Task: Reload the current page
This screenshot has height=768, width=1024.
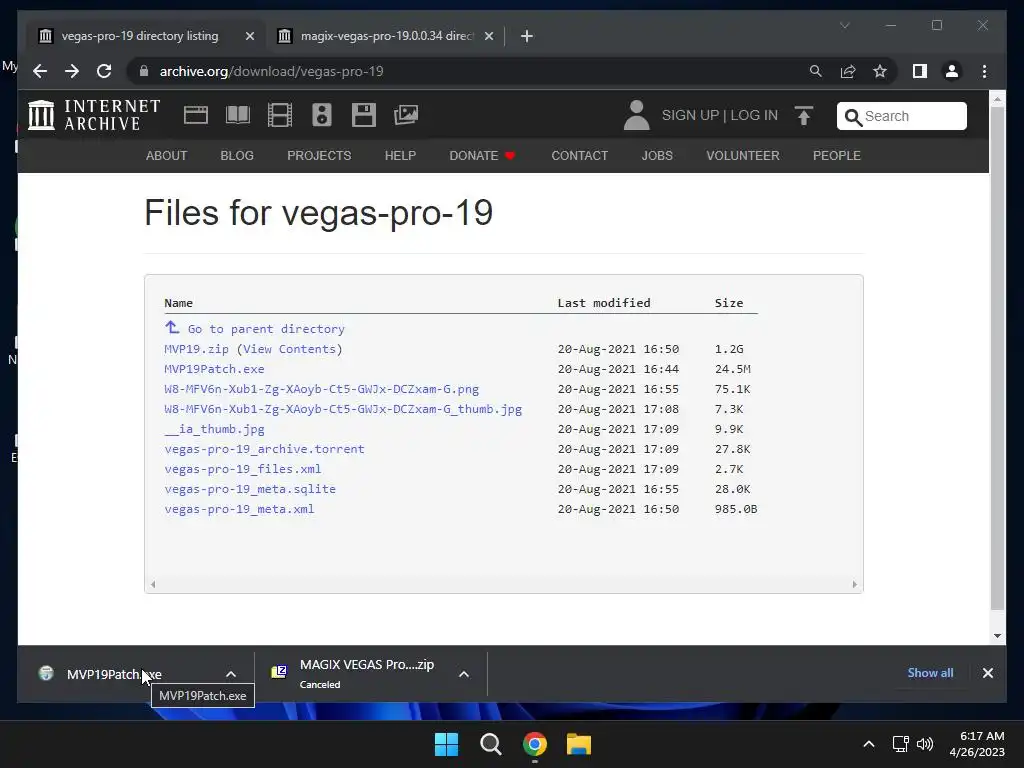Action: click(x=104, y=71)
